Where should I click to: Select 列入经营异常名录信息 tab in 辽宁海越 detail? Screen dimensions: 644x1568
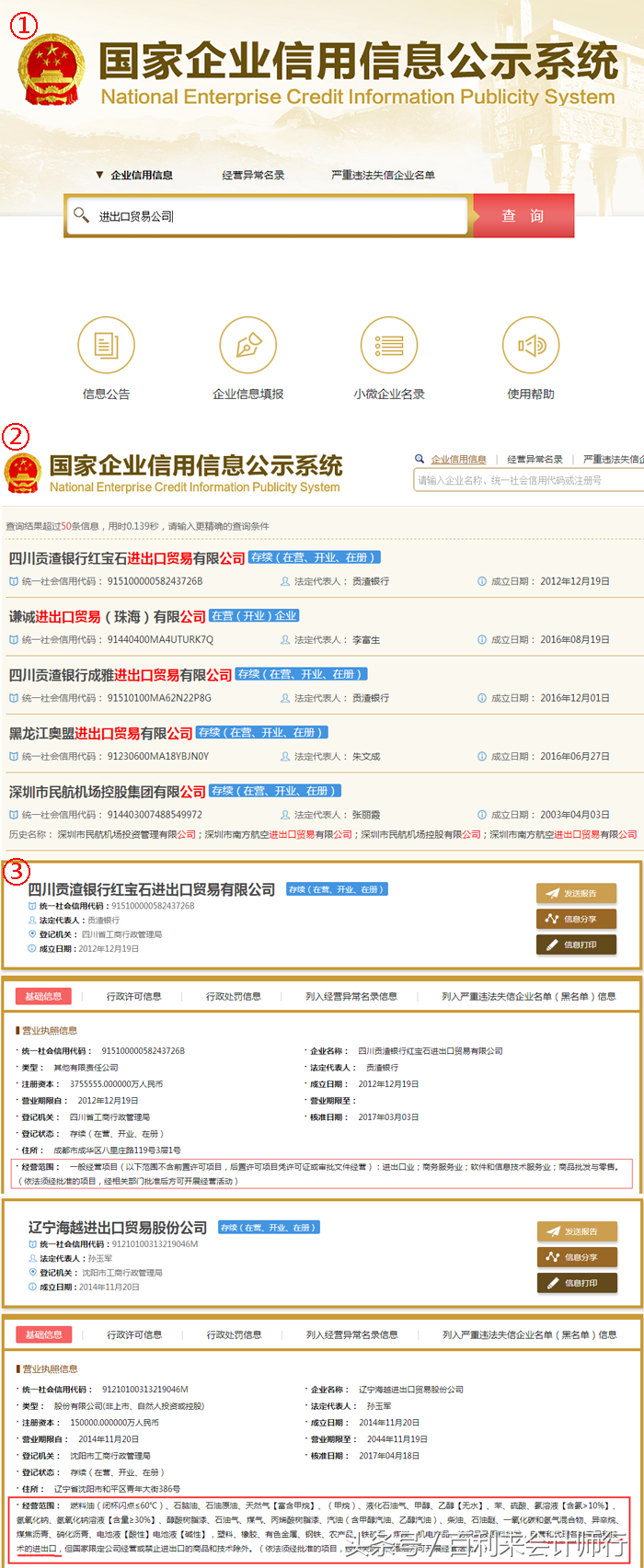[x=352, y=1334]
